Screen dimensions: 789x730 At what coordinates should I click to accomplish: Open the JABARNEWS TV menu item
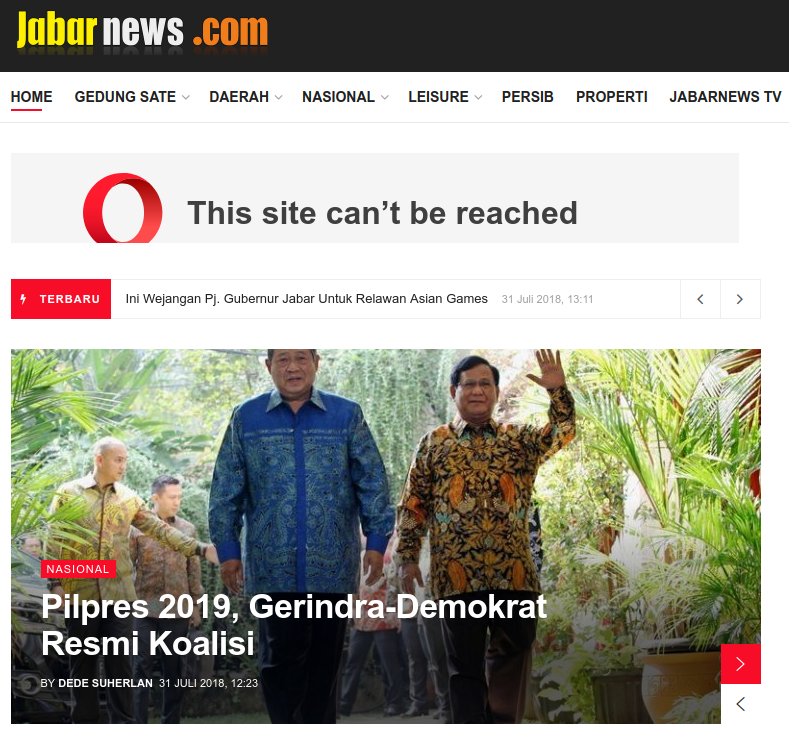pos(725,97)
